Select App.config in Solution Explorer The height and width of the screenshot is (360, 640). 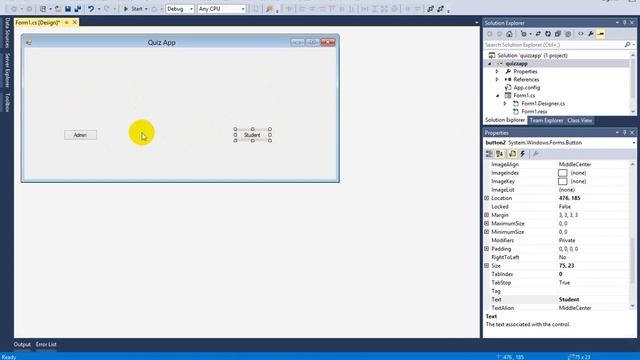click(x=527, y=87)
